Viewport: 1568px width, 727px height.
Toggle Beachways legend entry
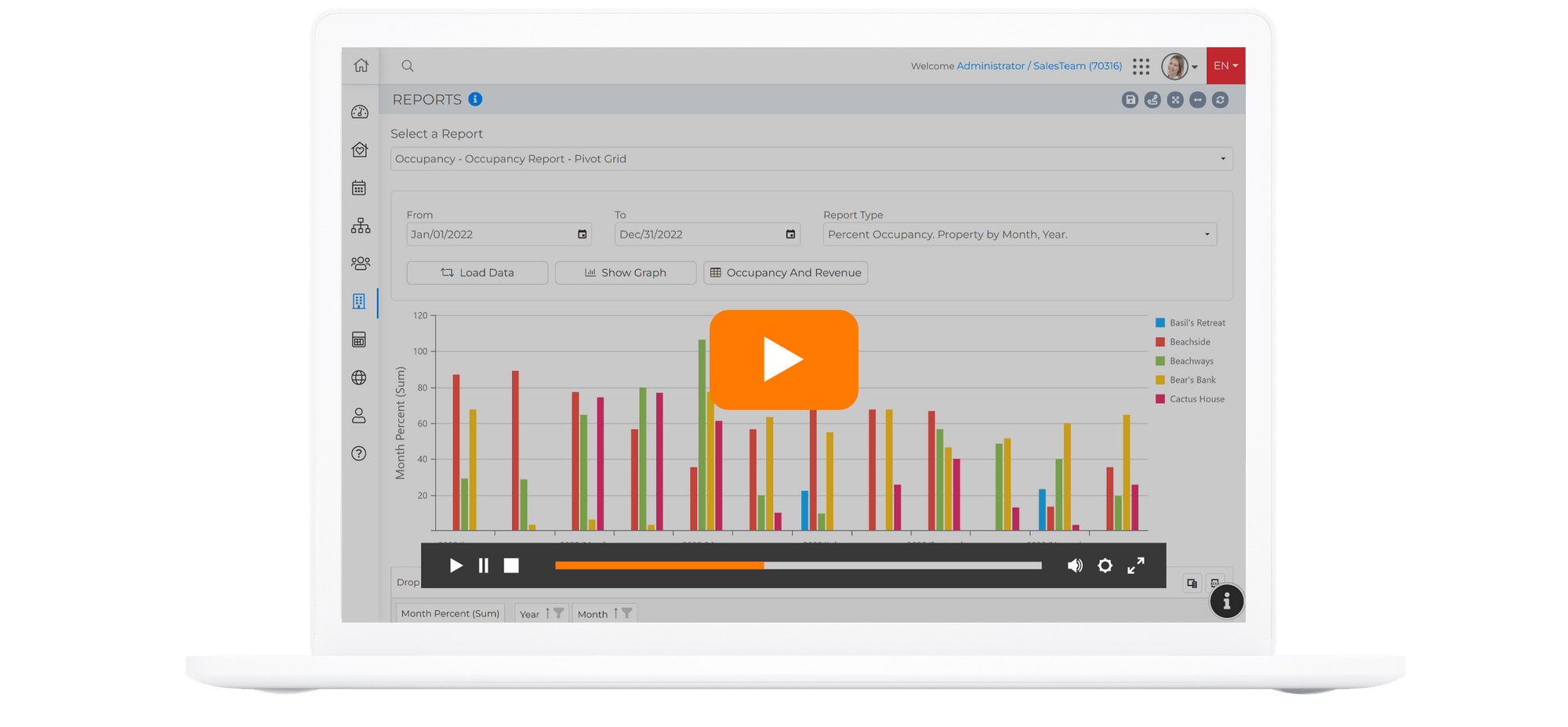click(1185, 361)
